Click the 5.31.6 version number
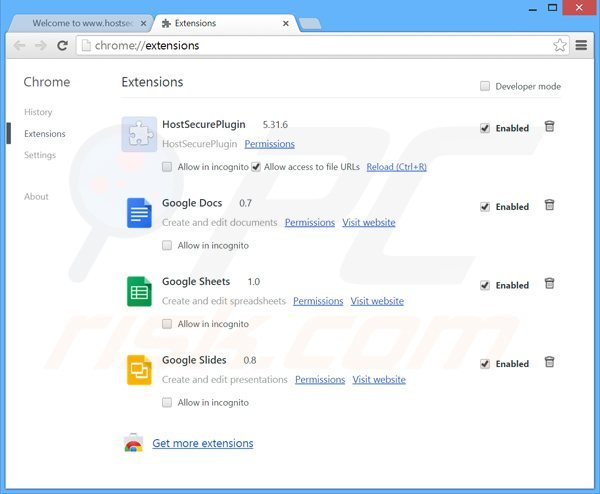Image resolution: width=600 pixels, height=494 pixels. coord(275,125)
